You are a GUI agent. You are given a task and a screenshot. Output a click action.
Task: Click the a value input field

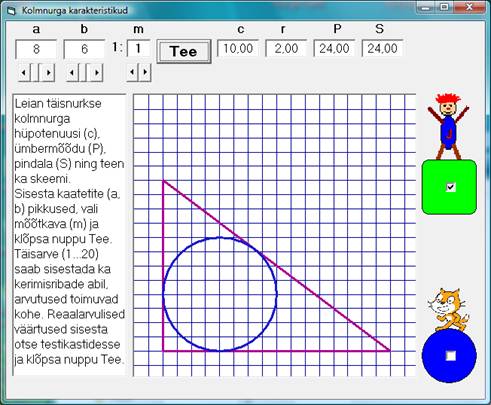coord(36,49)
